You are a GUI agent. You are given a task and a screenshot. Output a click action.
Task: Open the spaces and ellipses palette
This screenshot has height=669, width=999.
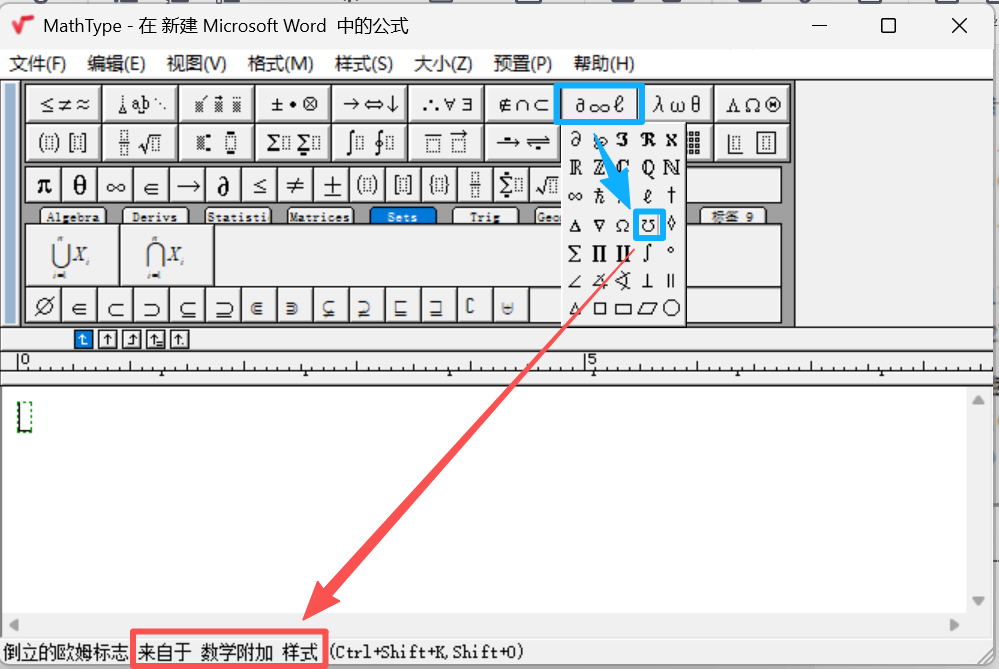[140, 104]
